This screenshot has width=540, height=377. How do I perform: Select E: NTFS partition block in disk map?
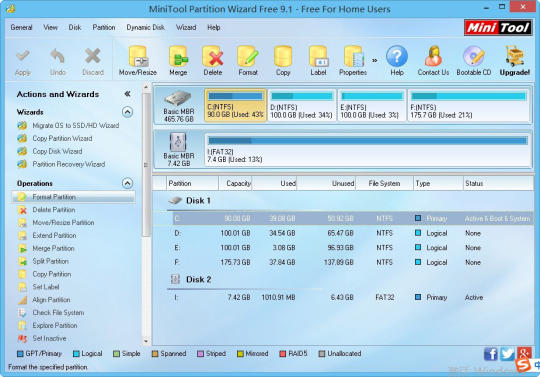click(372, 105)
